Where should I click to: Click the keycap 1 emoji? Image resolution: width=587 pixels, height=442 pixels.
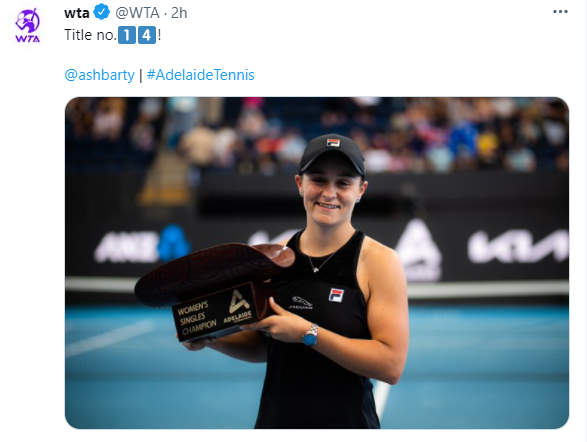pos(127,35)
